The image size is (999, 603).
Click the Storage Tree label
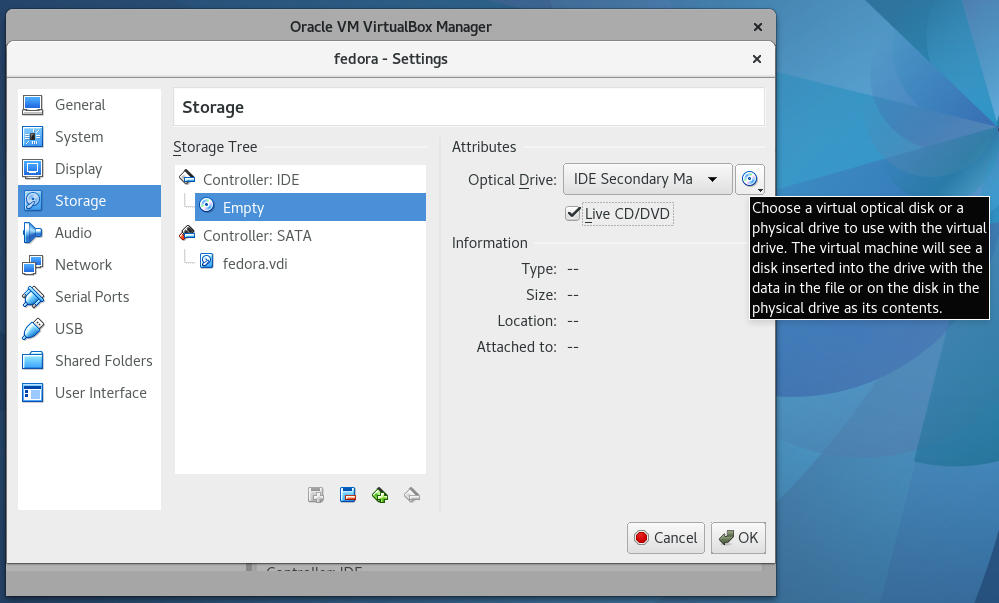(x=215, y=147)
